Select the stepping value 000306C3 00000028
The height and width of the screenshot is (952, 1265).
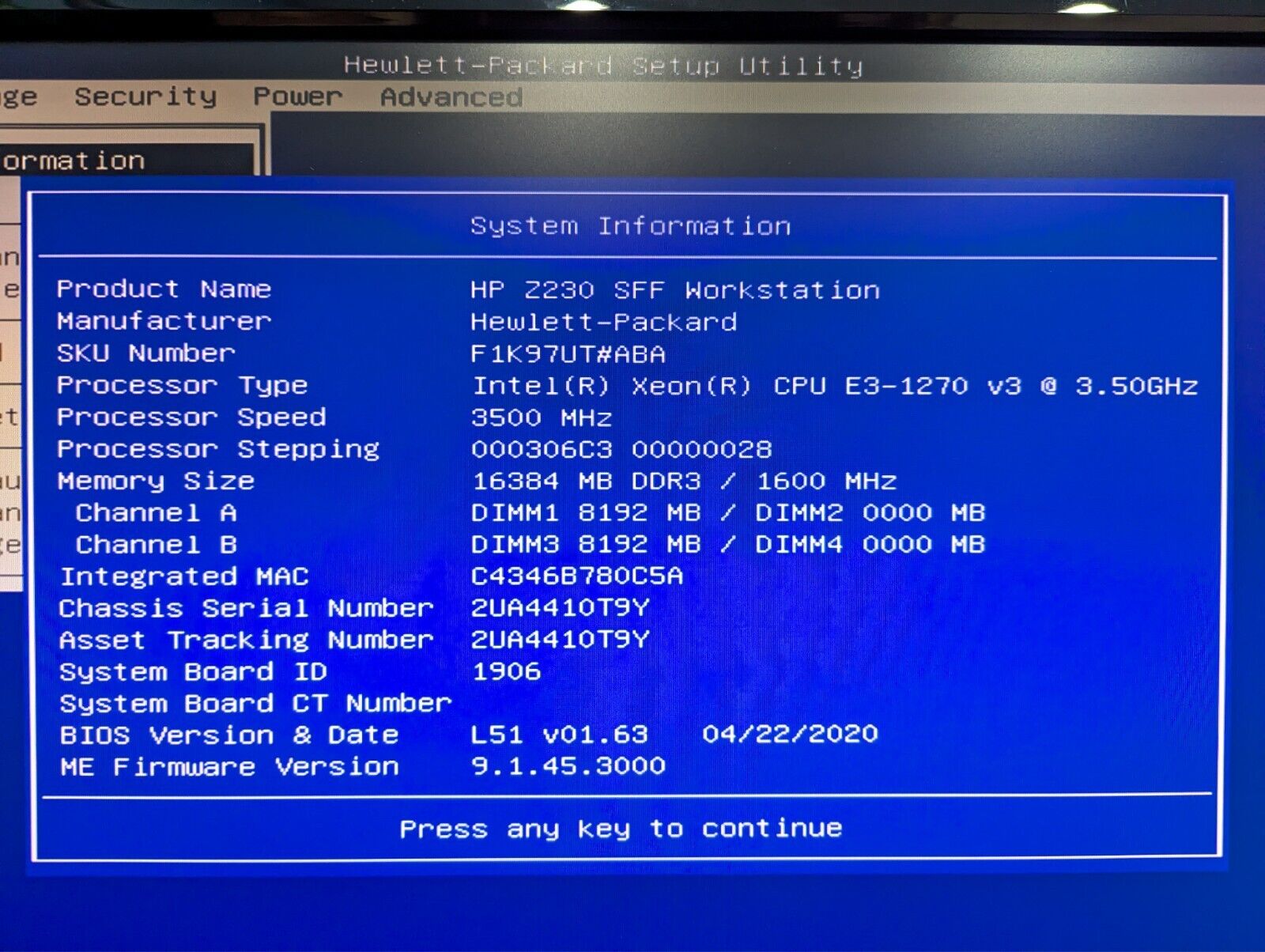[x=621, y=450]
